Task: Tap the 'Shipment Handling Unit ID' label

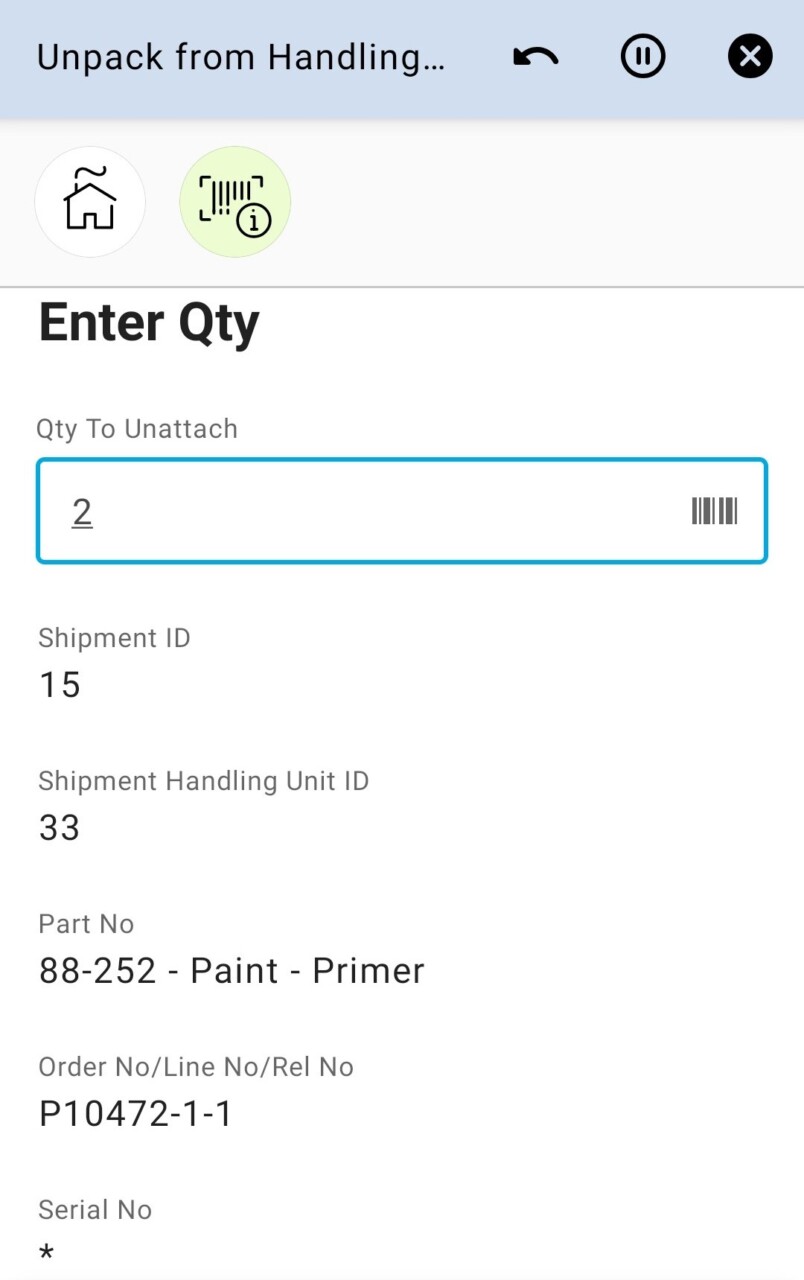Action: tap(204, 781)
